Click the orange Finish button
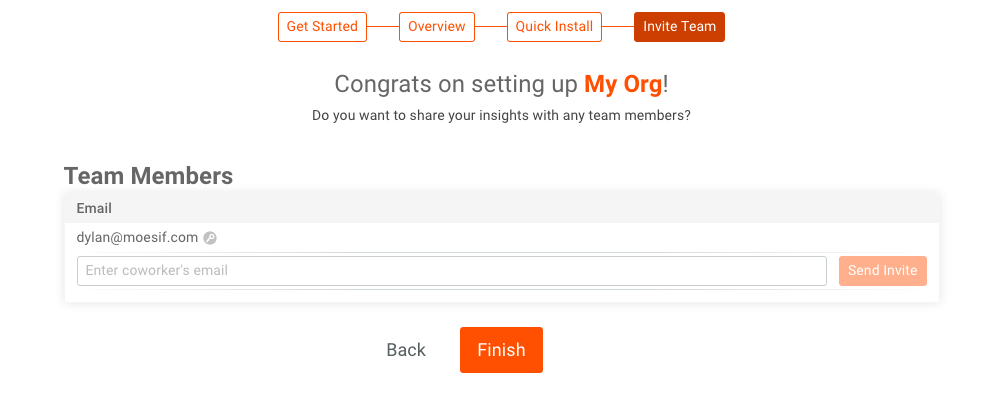1000x400 pixels. tap(501, 350)
